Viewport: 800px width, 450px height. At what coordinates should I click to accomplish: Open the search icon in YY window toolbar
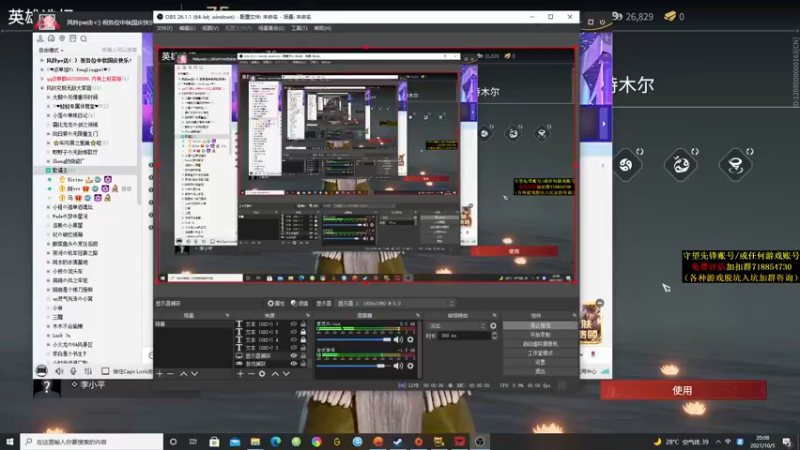(x=84, y=38)
